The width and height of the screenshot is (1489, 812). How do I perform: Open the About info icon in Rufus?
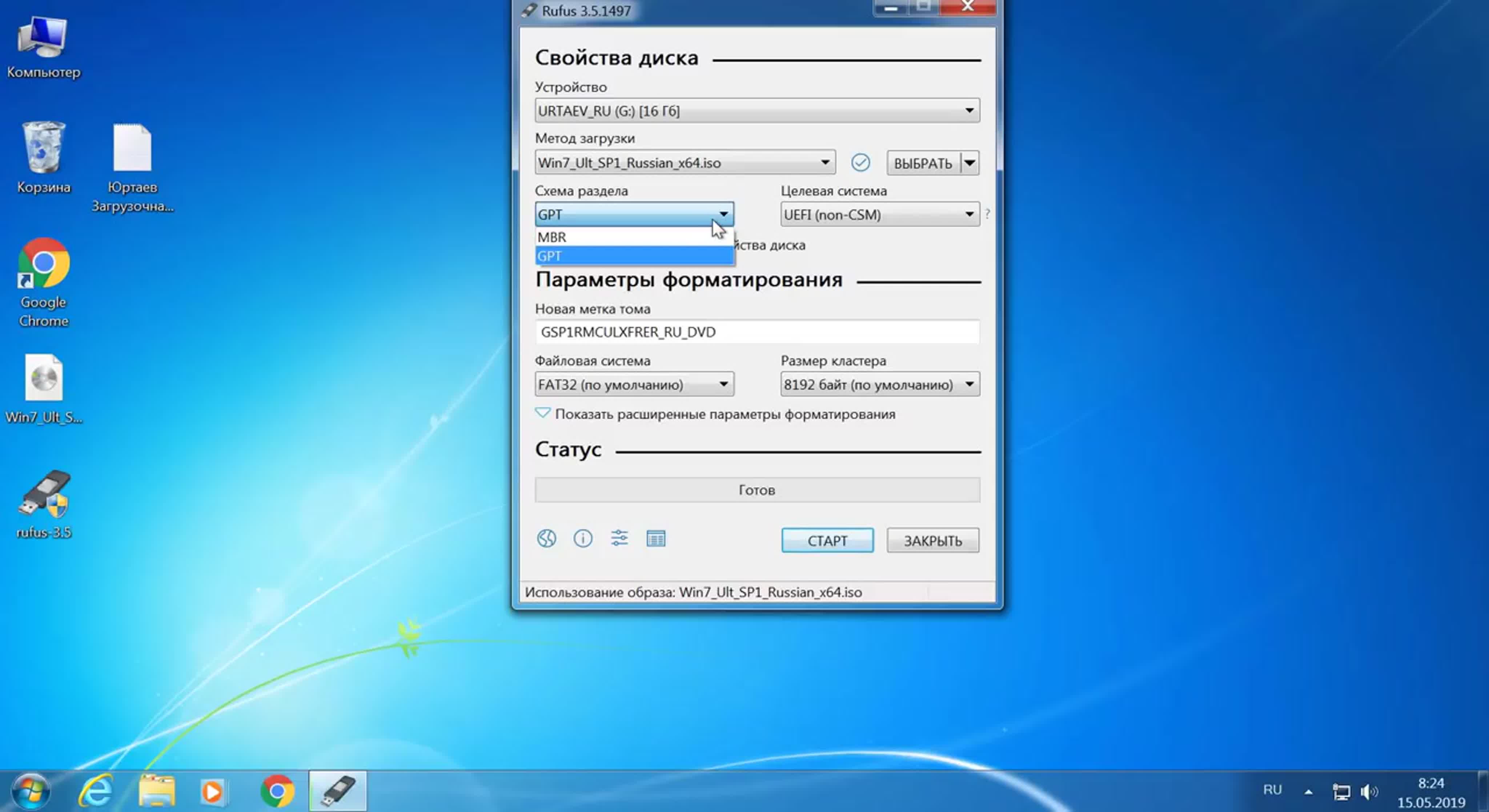coord(583,539)
